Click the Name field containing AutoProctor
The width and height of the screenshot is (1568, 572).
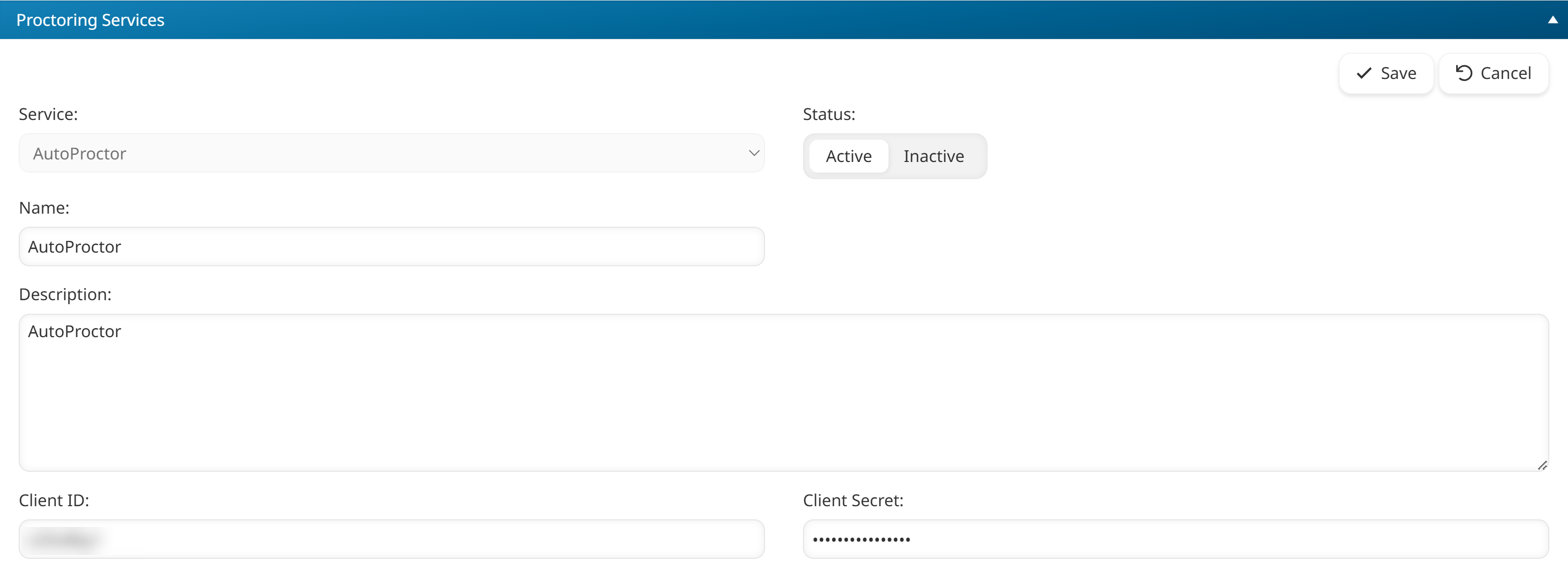pyautogui.click(x=392, y=246)
